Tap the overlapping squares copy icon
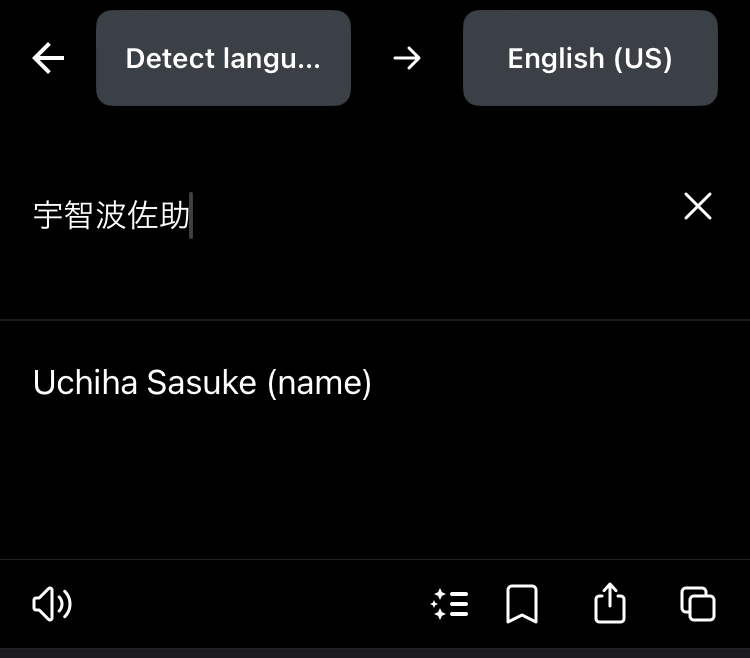This screenshot has height=658, width=750. (x=698, y=604)
